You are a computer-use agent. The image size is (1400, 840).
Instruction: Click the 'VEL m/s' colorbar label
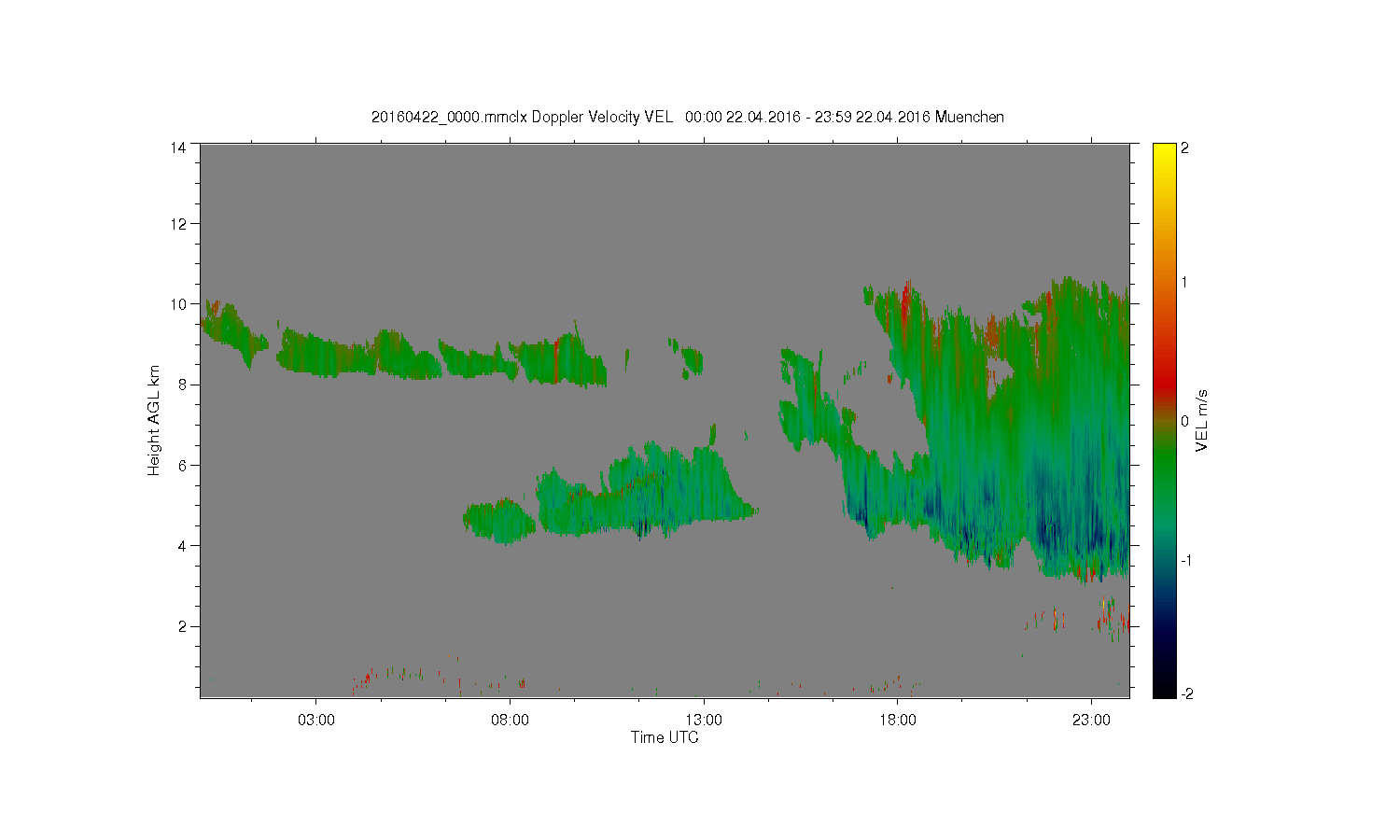pos(1202,421)
